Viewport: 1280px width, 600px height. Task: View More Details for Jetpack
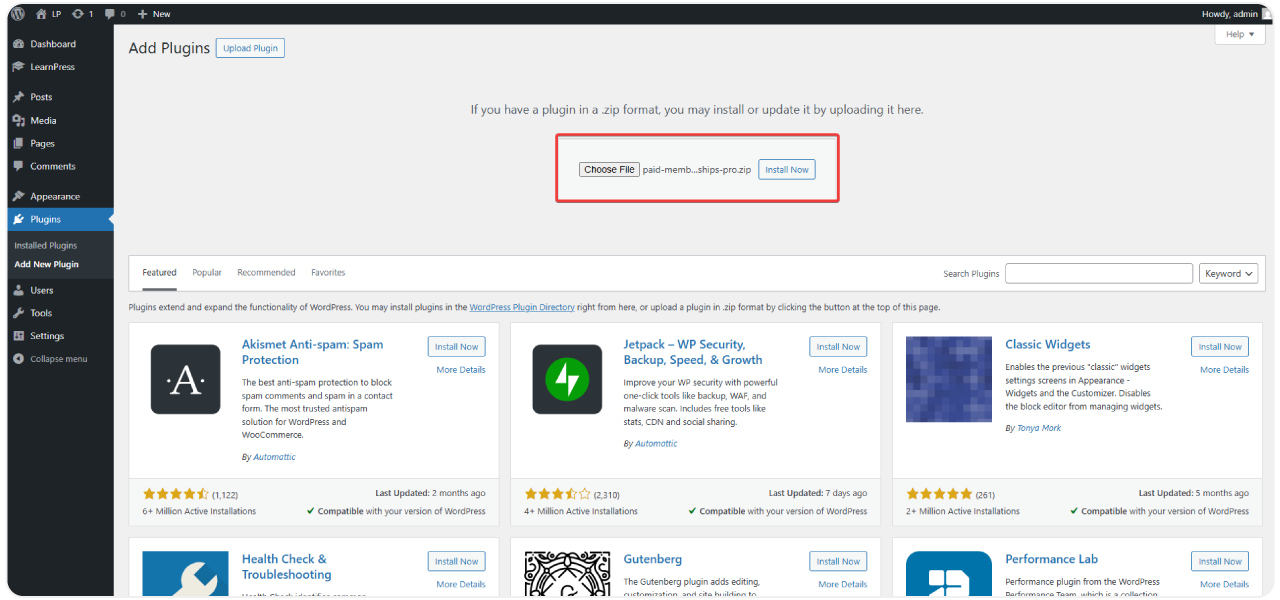click(842, 369)
